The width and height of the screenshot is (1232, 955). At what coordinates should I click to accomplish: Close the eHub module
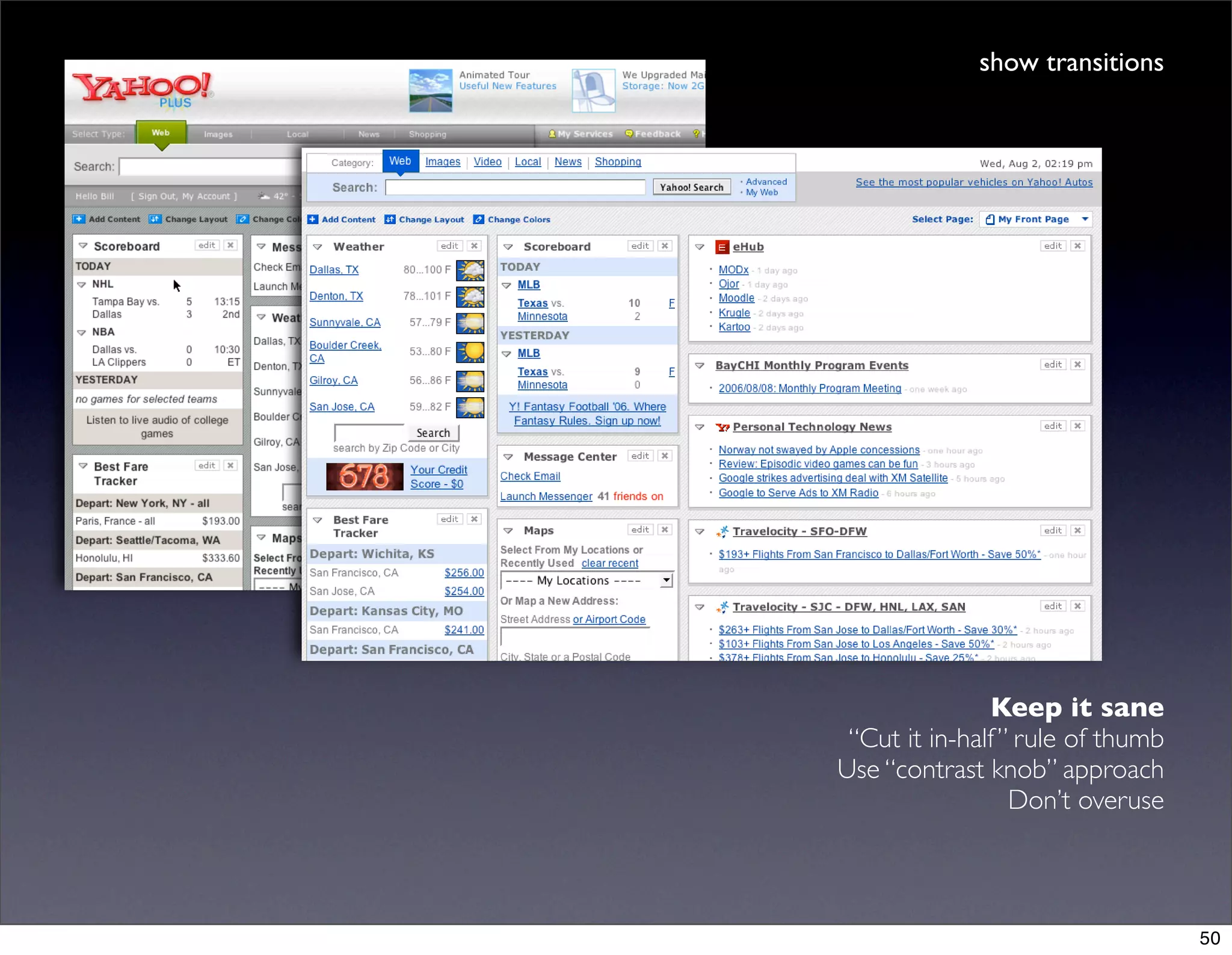(1077, 246)
